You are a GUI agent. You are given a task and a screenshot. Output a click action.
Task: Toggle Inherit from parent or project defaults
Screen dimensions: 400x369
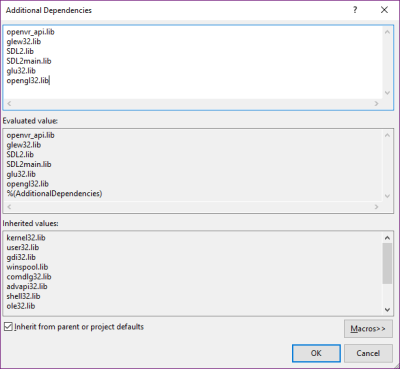click(8, 327)
